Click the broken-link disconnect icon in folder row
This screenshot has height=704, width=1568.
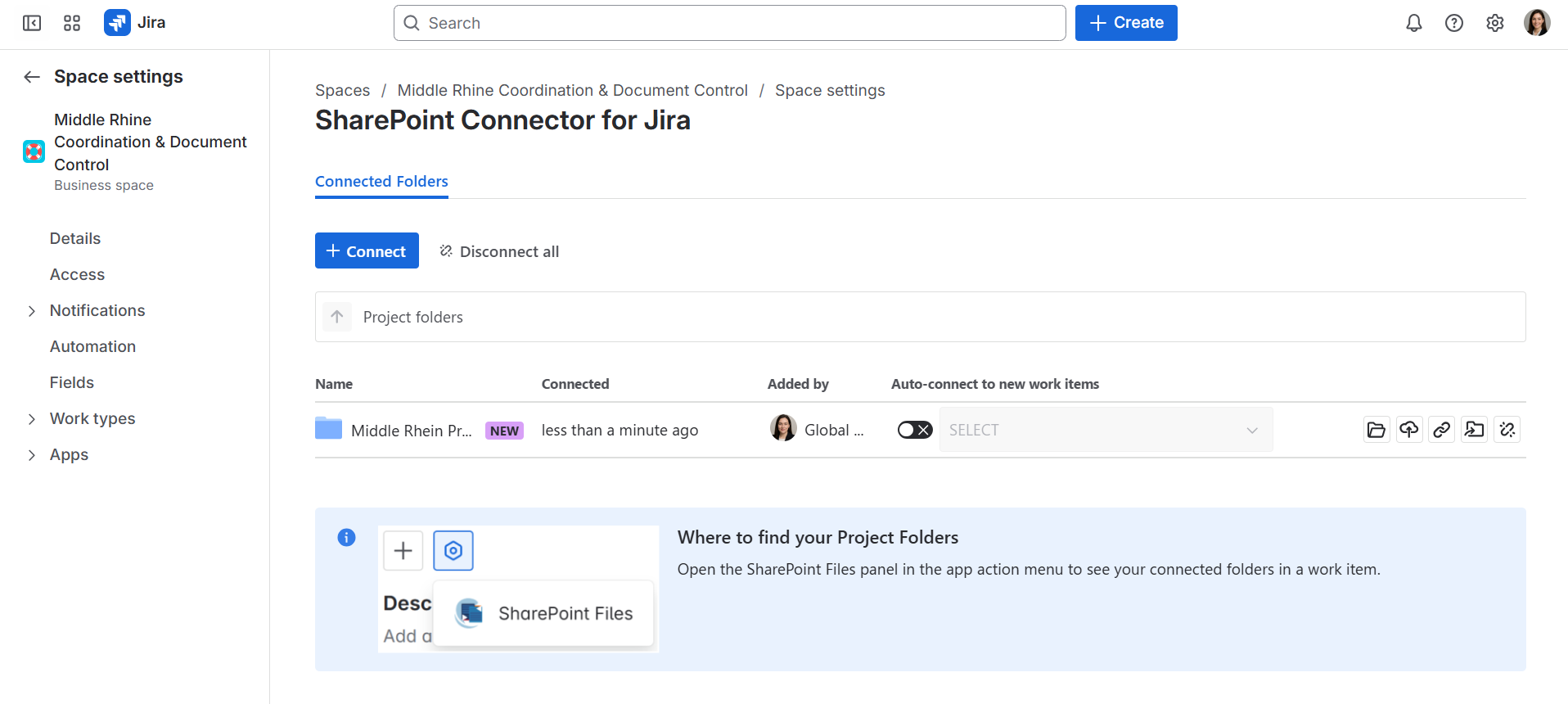[1507, 430]
